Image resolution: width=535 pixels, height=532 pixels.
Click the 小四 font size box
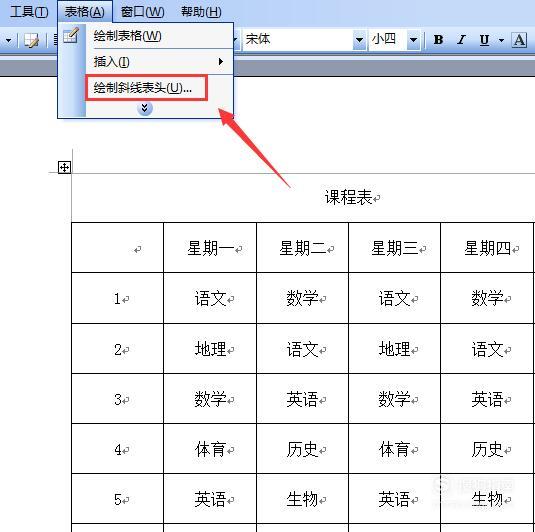click(388, 40)
